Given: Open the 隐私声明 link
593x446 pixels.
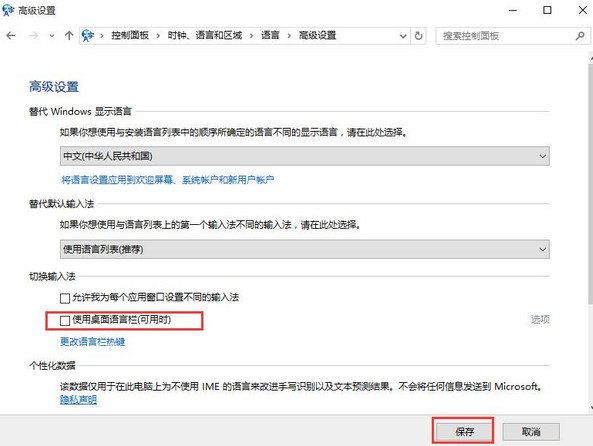Looking at the screenshot, I should point(78,399).
